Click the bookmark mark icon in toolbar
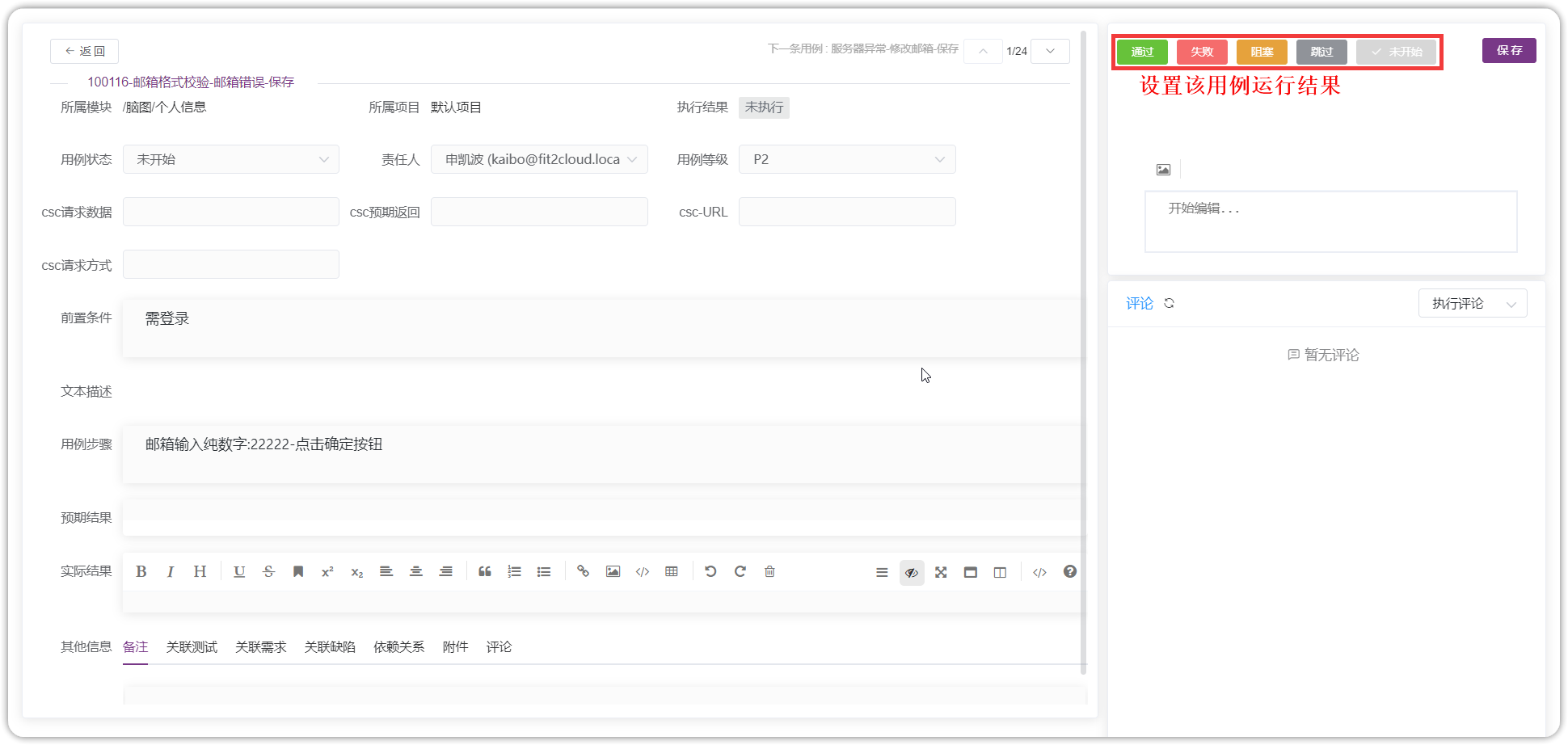 pos(298,572)
